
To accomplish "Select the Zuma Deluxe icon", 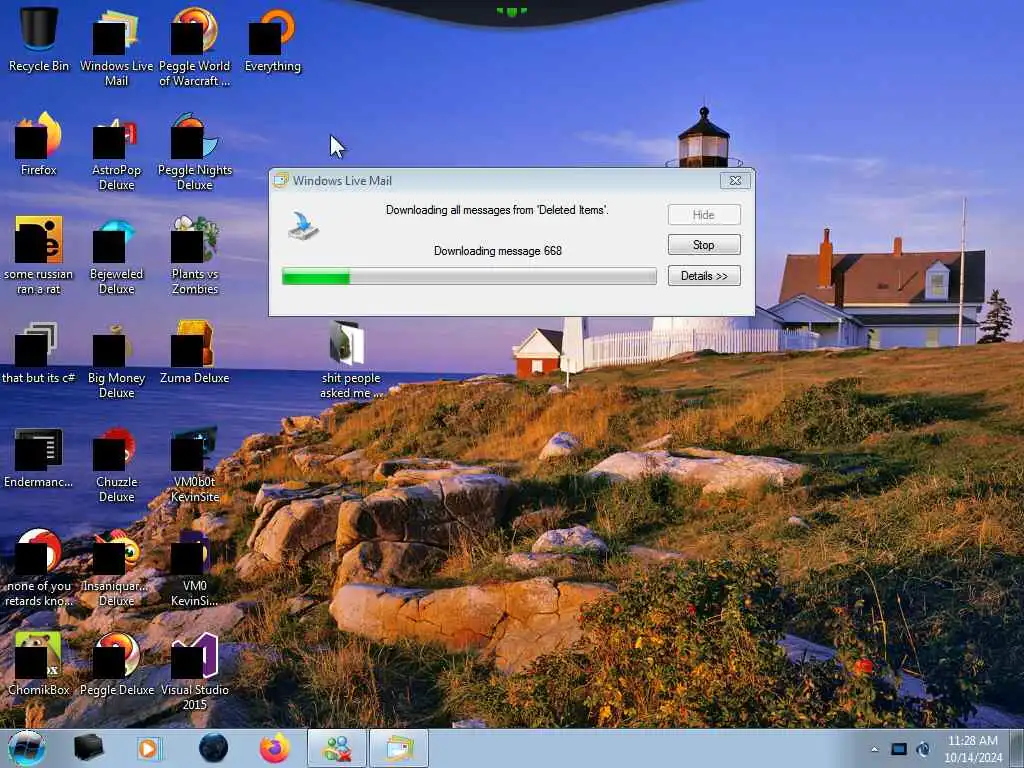I will [x=195, y=353].
